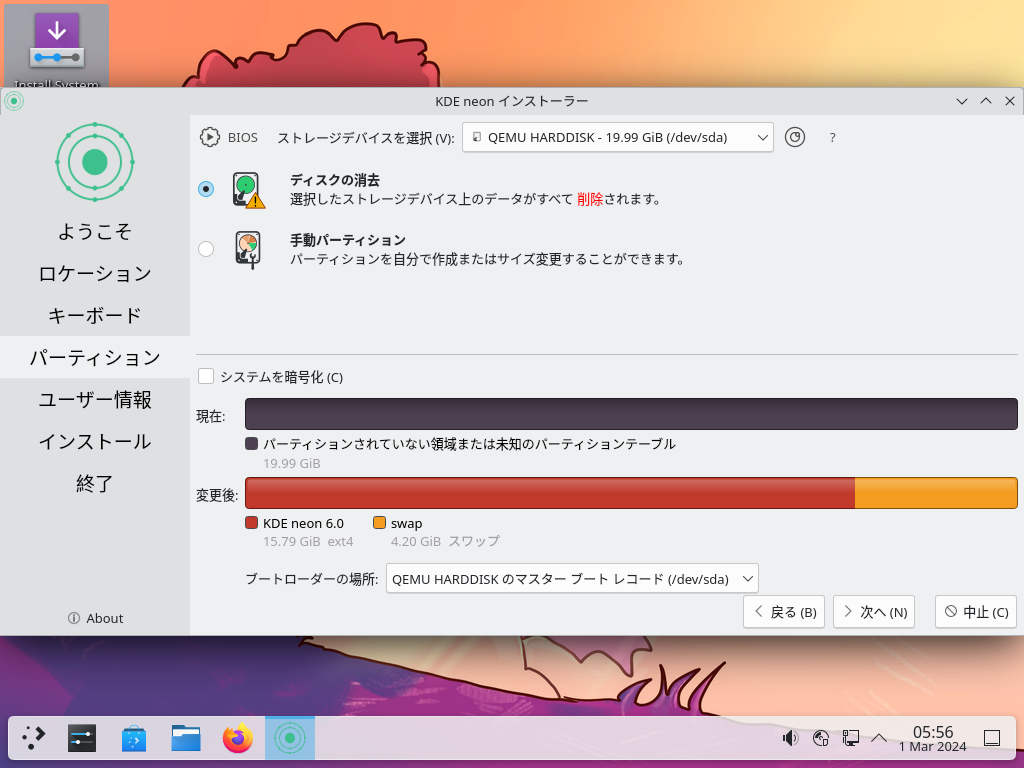The height and width of the screenshot is (768, 1024).
Task: Click the current unpartitioned dark disk bar
Action: (631, 414)
